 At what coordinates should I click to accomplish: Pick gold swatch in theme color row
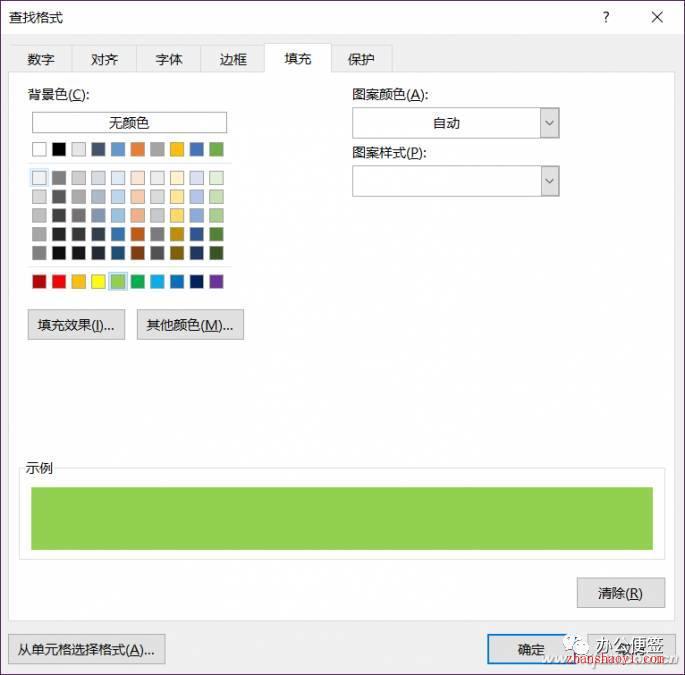tap(177, 149)
